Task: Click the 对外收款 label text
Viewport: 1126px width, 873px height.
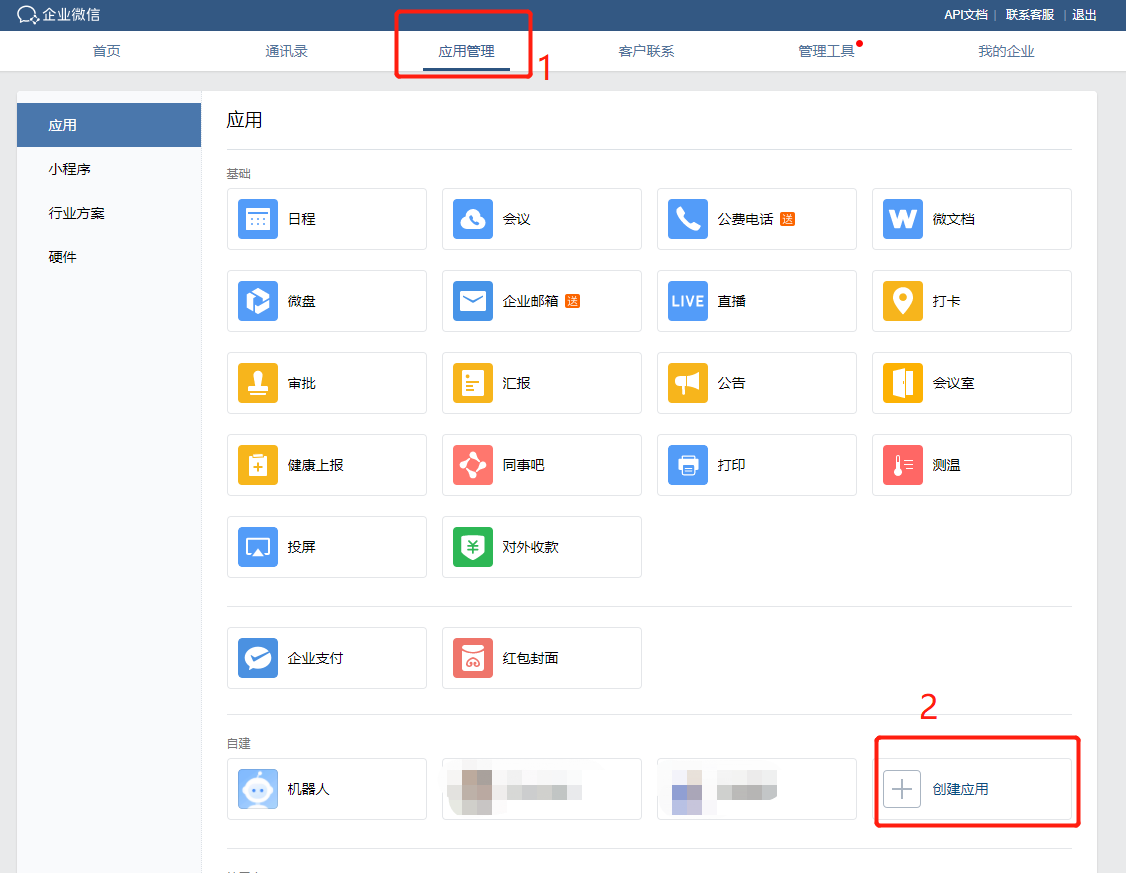Action: point(531,547)
